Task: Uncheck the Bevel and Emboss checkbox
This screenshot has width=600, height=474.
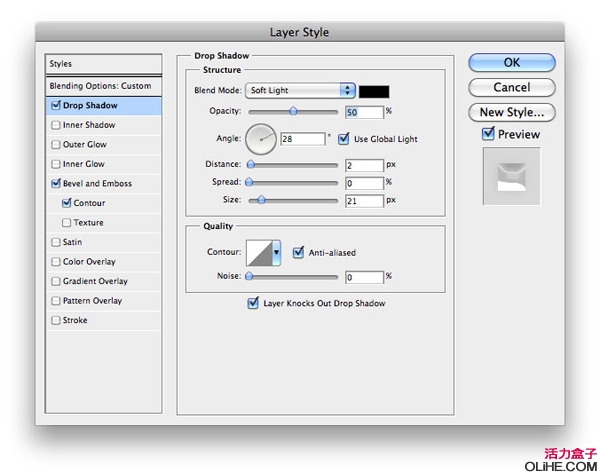Action: coord(56,183)
